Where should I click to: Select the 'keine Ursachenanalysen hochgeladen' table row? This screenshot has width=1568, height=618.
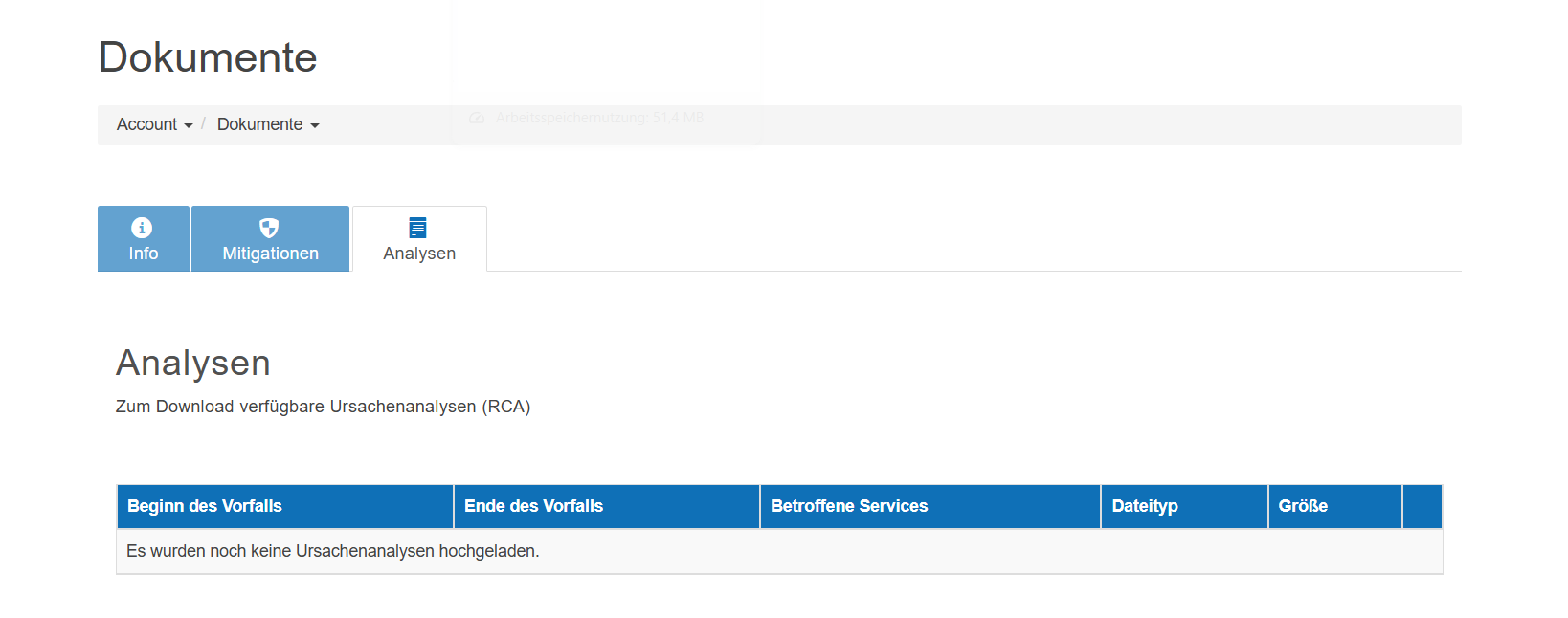[779, 551]
